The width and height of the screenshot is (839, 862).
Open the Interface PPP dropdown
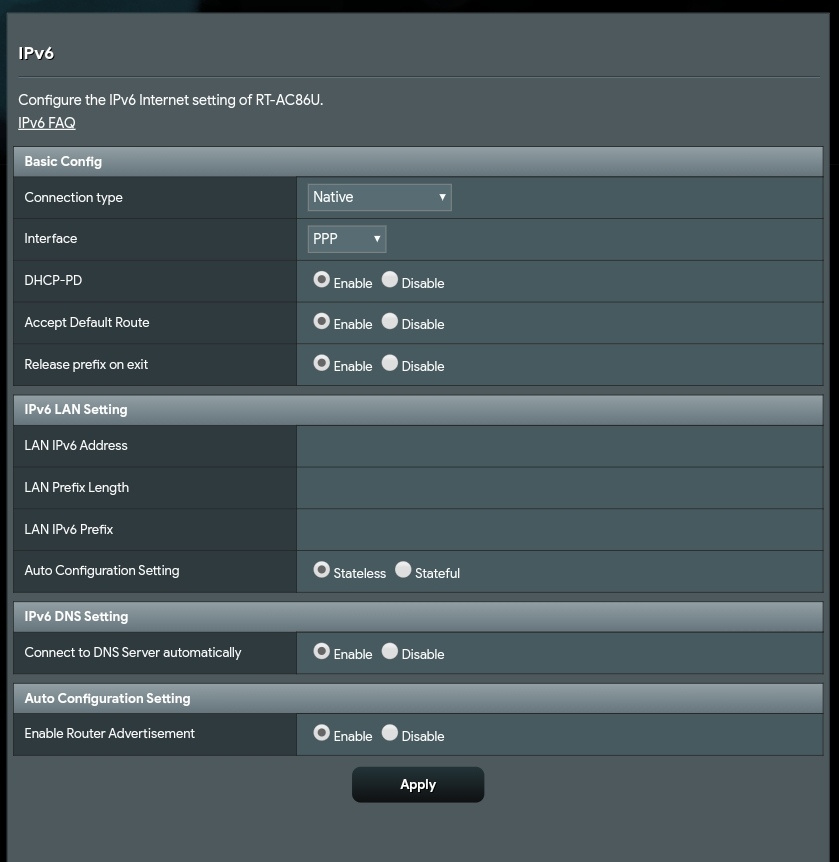tap(346, 239)
